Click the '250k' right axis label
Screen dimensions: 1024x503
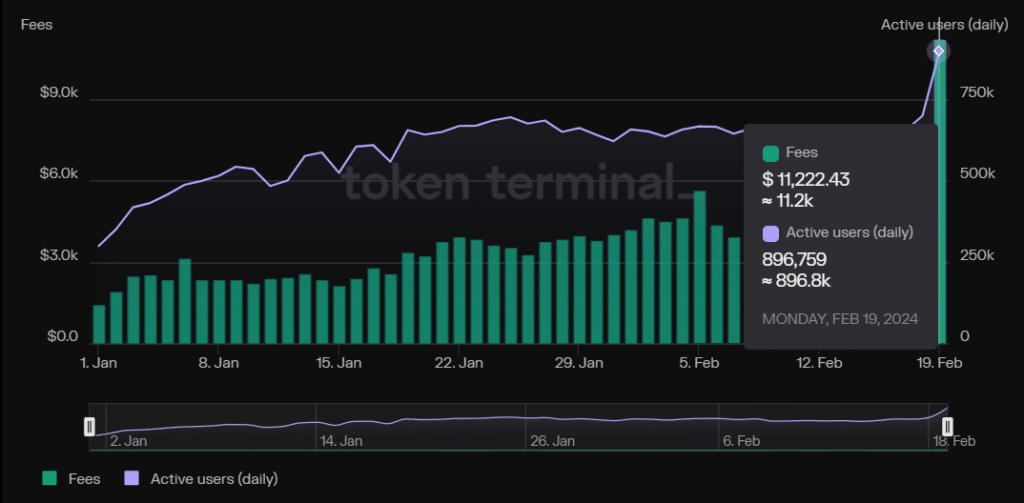977,255
